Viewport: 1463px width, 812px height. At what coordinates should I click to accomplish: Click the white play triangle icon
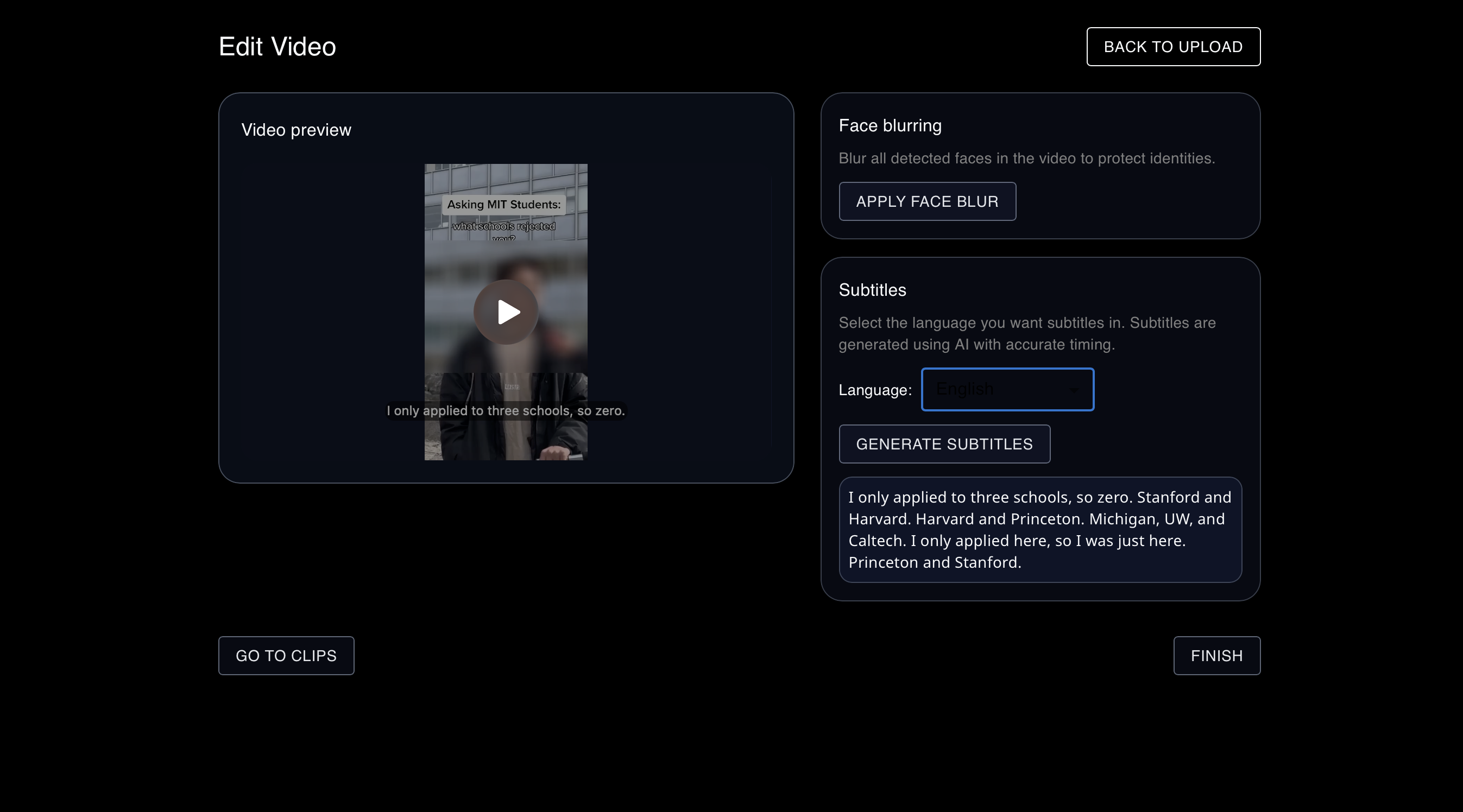508,312
